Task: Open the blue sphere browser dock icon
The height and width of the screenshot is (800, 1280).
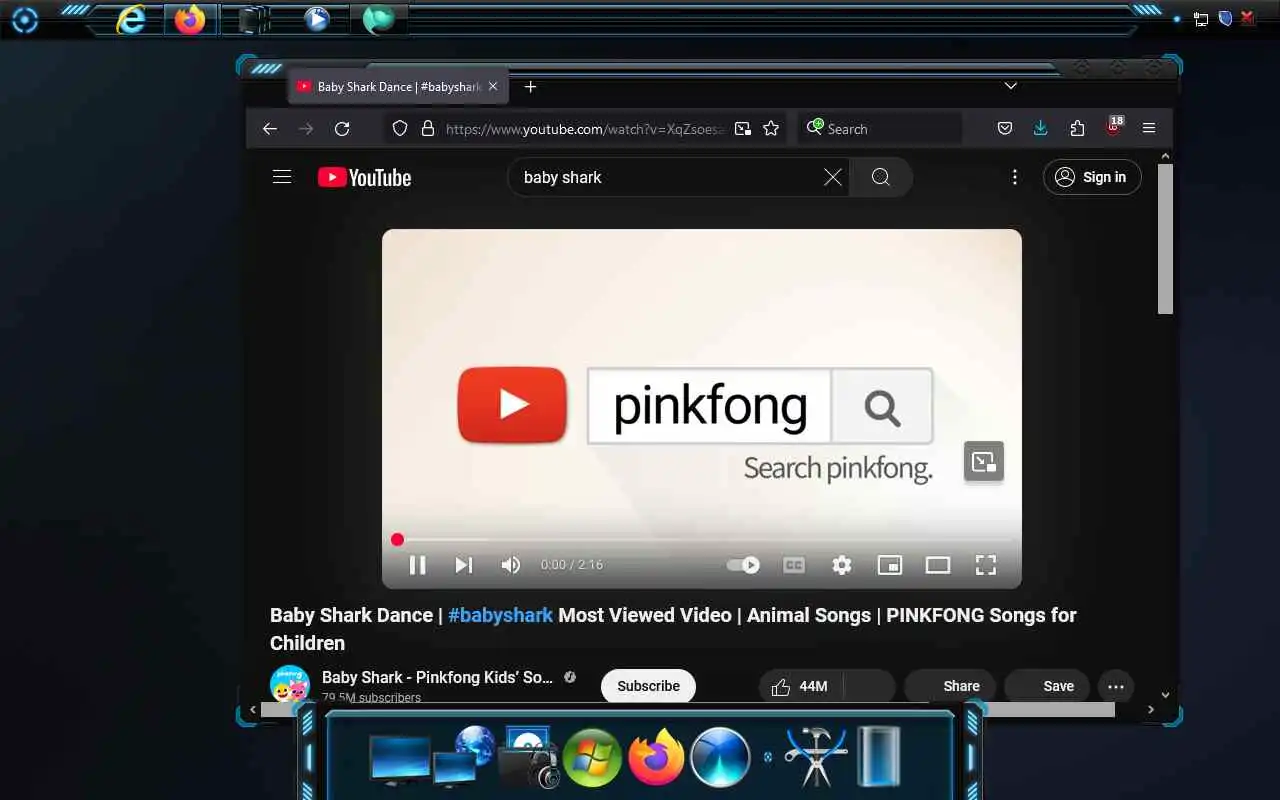Action: [720, 757]
